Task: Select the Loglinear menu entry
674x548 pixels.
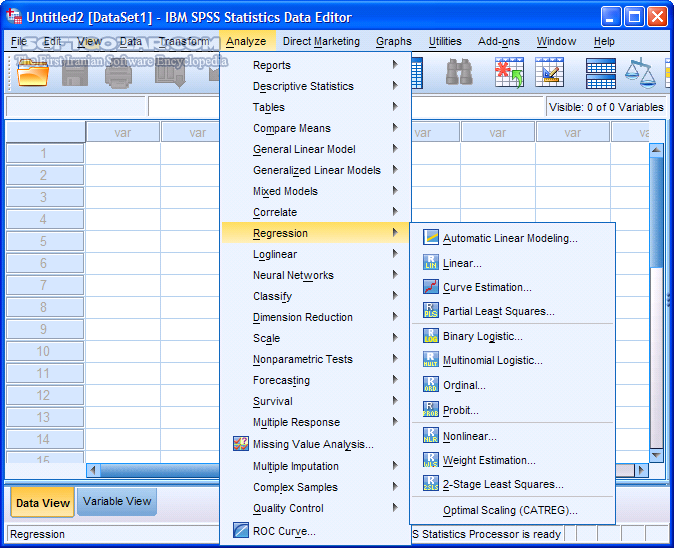Action: [316, 254]
